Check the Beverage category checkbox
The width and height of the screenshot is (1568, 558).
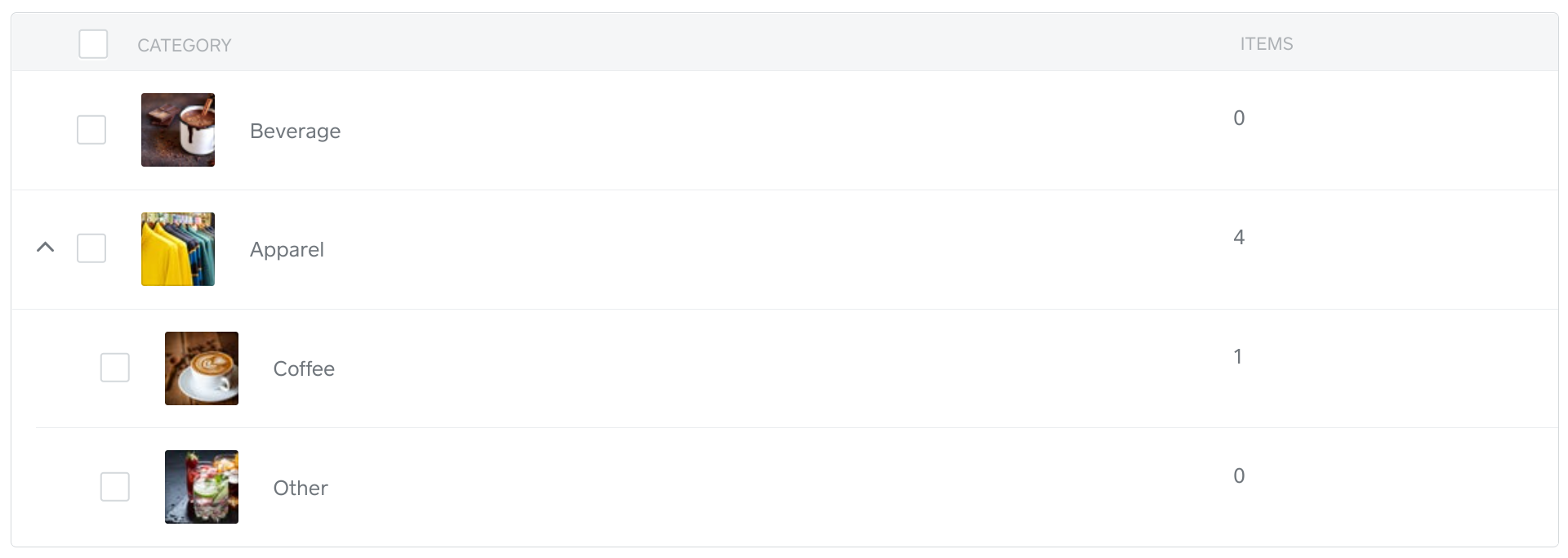point(91,130)
